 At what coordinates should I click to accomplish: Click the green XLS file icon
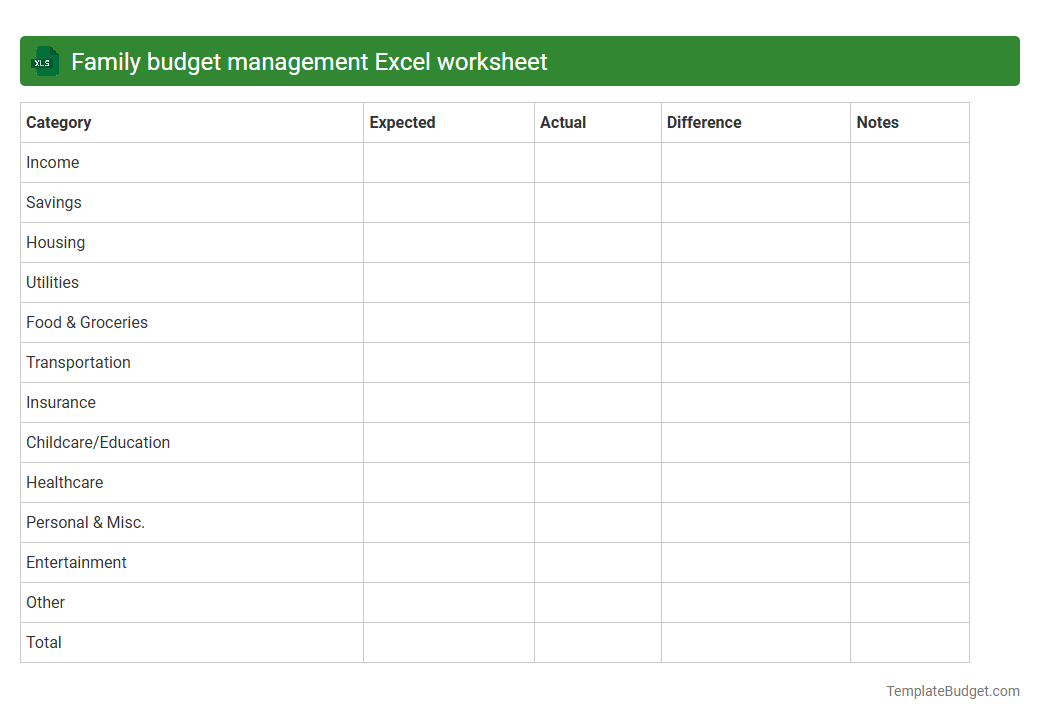(44, 61)
